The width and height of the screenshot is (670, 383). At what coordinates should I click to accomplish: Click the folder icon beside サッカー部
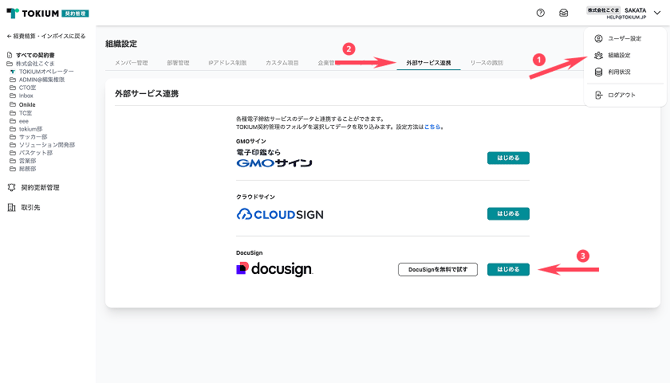(x=12, y=137)
